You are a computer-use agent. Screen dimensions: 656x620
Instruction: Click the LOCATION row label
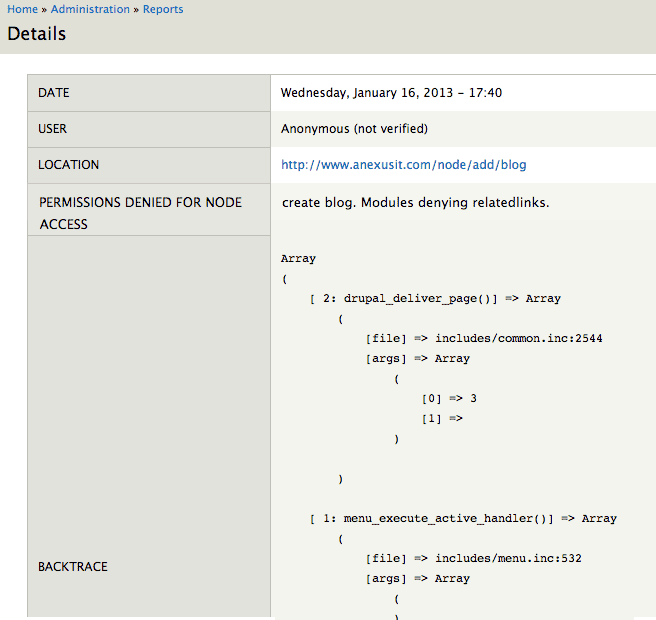tap(69, 165)
